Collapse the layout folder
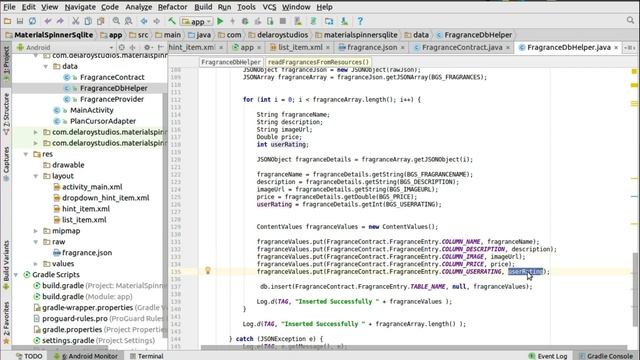 coord(36,176)
